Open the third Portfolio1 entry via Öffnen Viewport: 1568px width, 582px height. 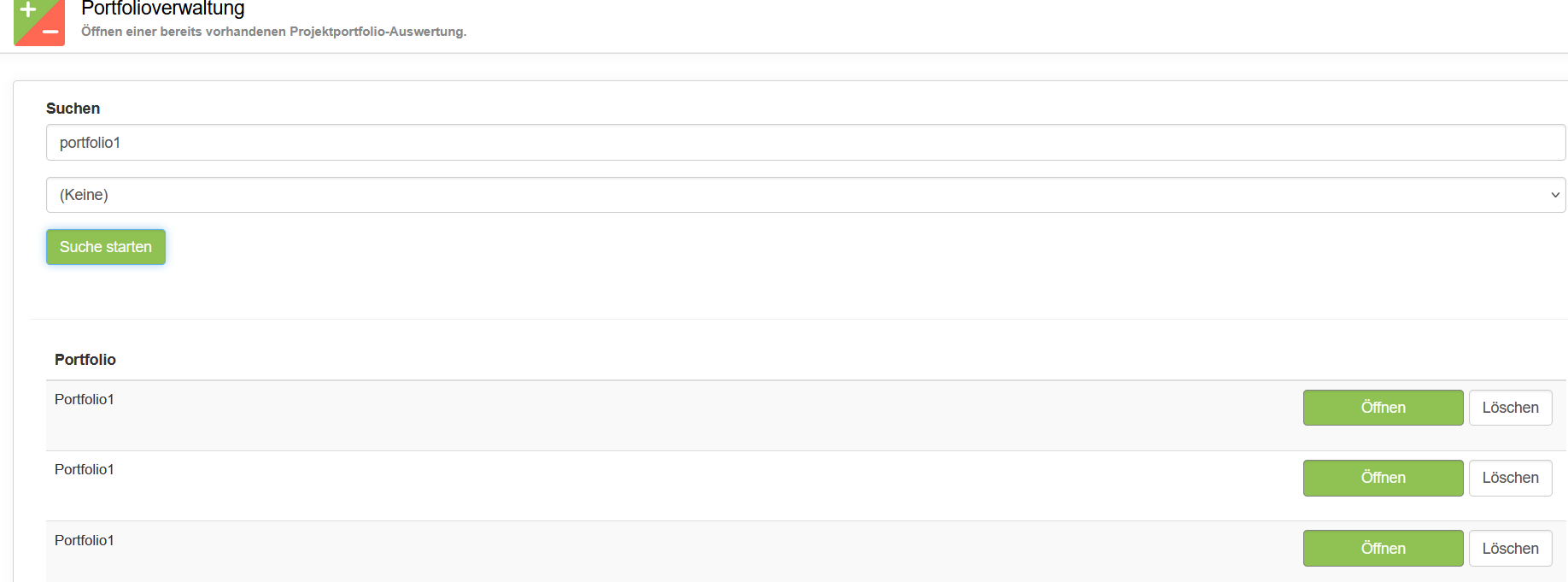pos(1382,549)
